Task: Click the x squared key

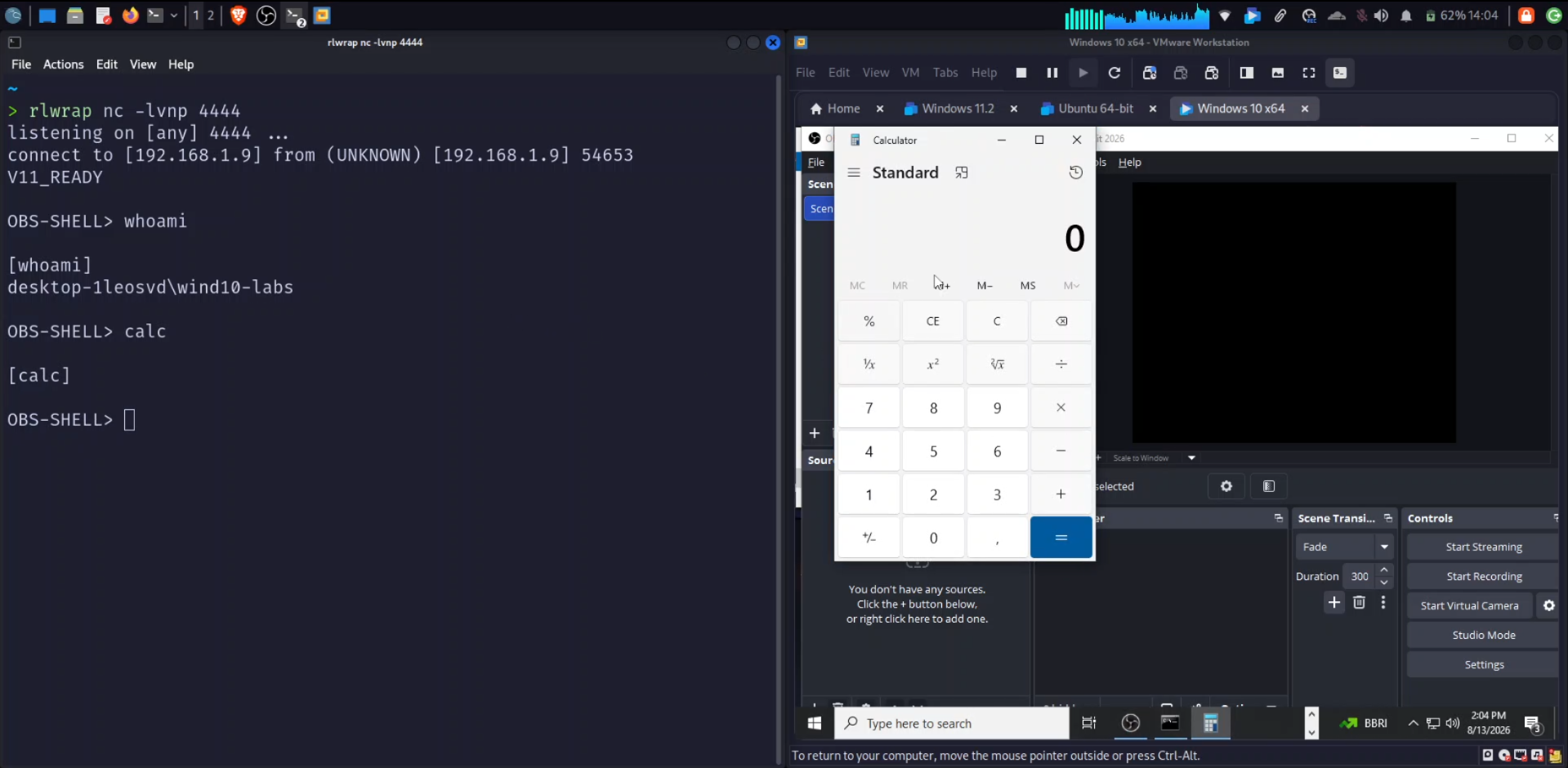Action: pos(933,364)
